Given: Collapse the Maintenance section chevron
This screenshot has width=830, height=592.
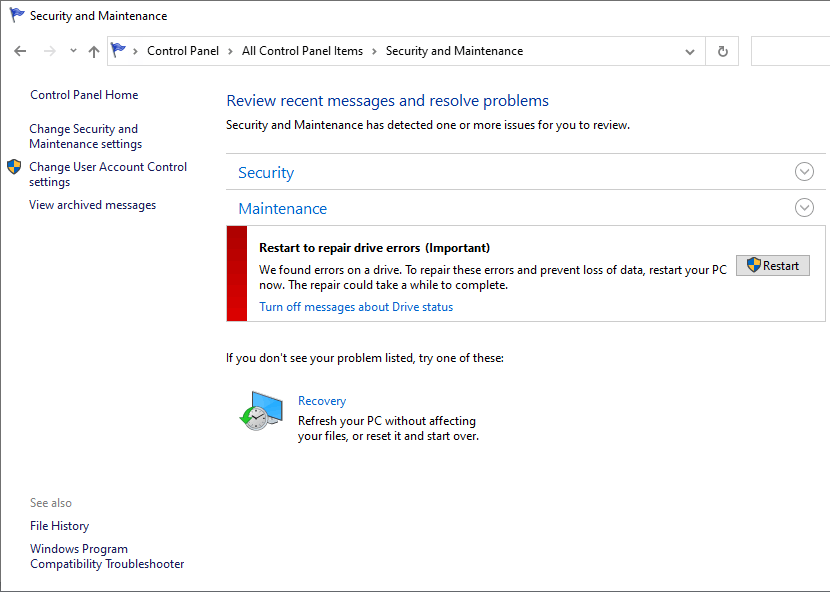Looking at the screenshot, I should coord(804,208).
